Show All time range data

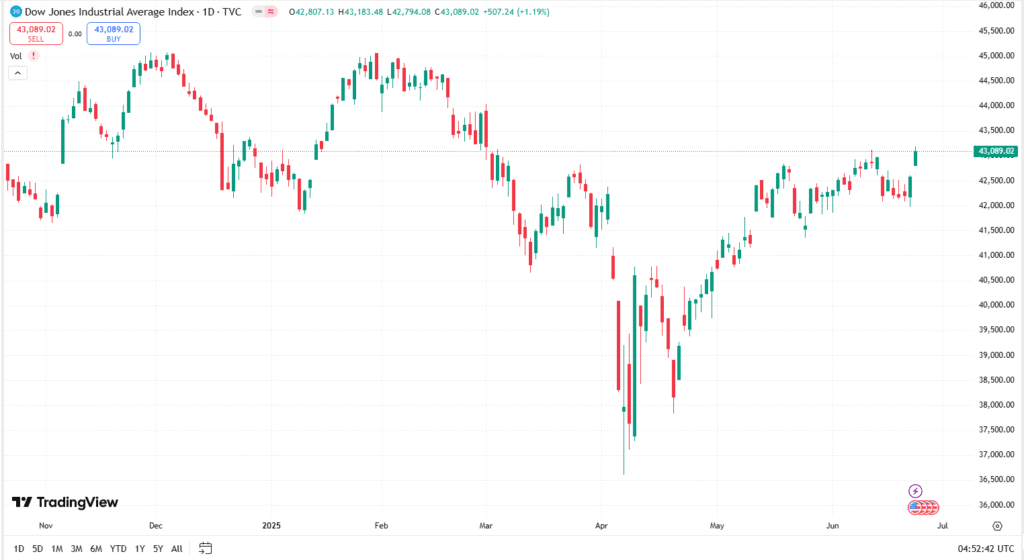tap(177, 548)
